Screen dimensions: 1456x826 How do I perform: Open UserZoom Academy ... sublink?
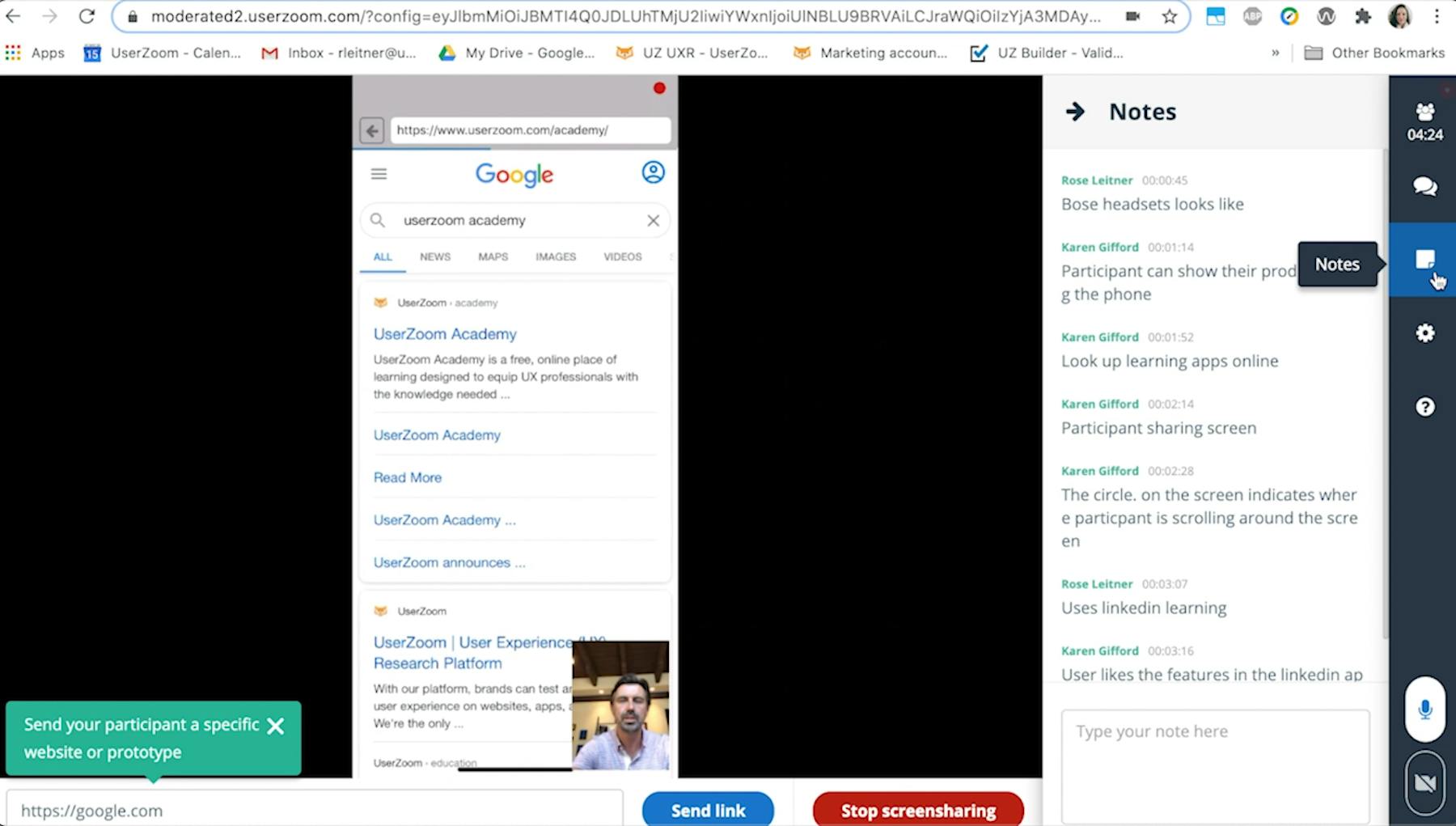tap(444, 520)
